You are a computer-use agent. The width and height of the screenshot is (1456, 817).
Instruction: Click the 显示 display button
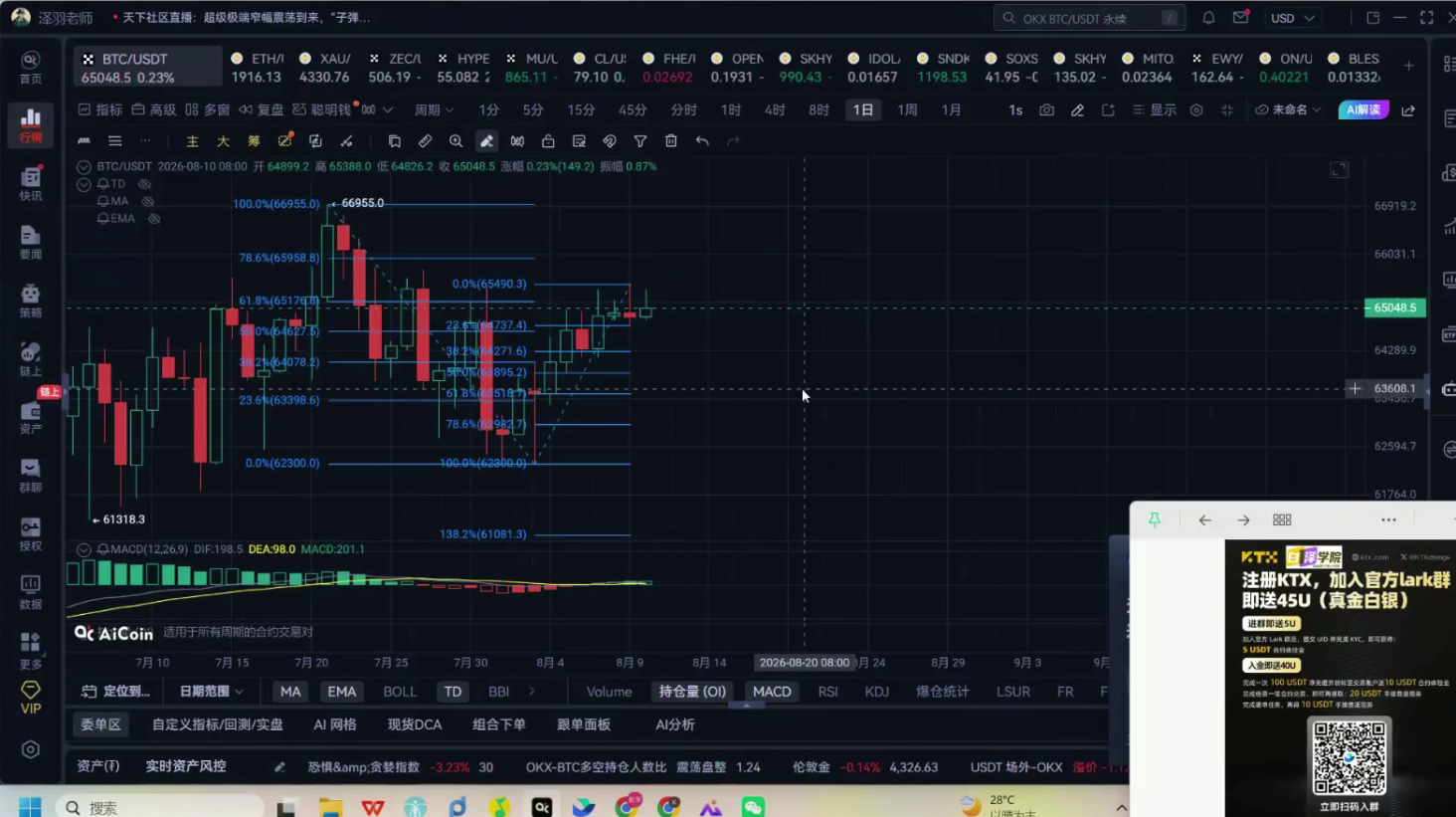(x=1154, y=110)
